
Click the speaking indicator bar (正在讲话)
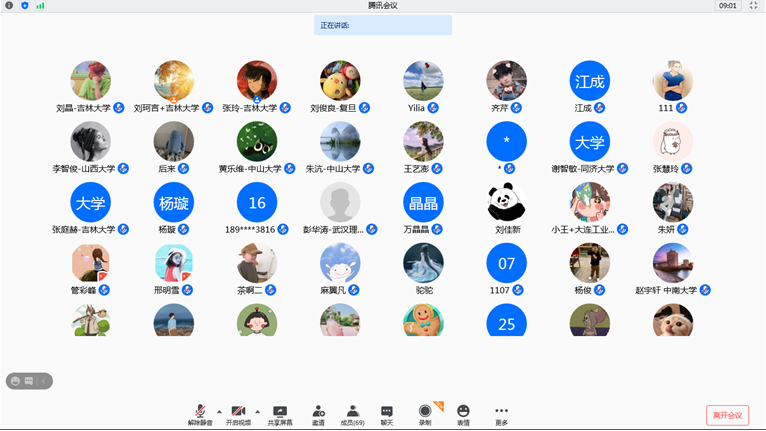click(x=383, y=25)
